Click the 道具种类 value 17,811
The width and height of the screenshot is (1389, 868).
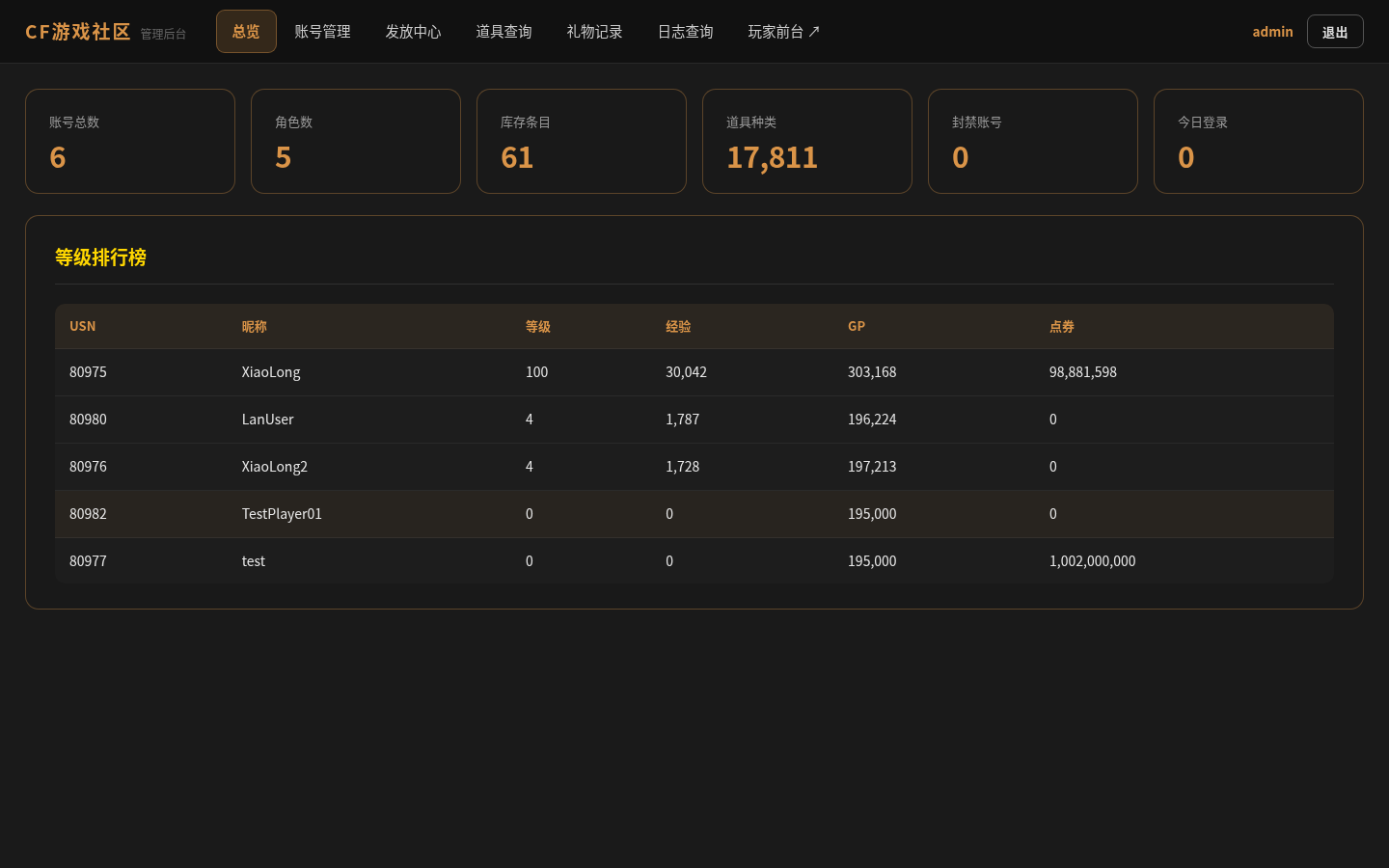point(772,157)
